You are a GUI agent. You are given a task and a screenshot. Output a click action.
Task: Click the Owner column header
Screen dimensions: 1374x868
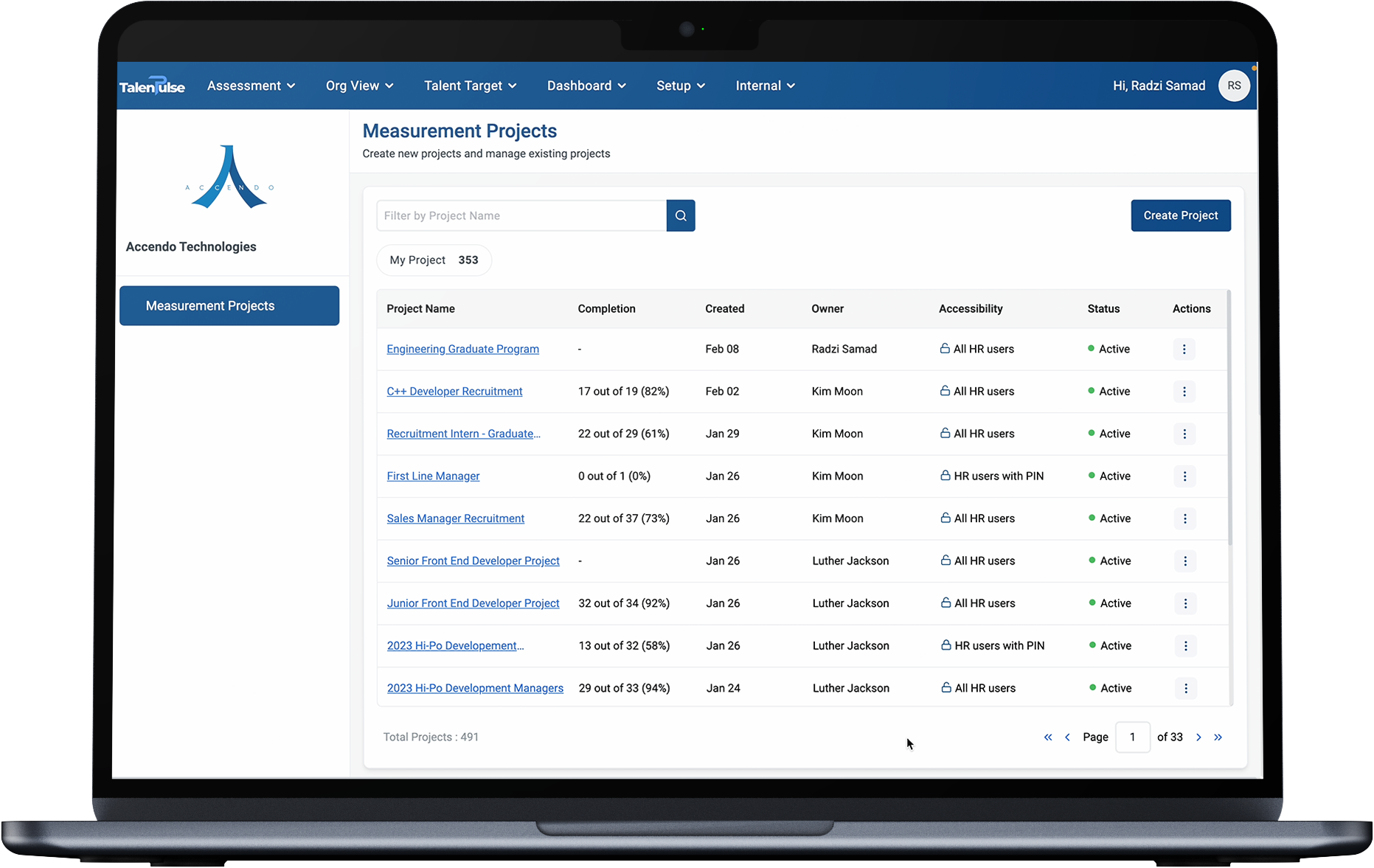(x=827, y=309)
